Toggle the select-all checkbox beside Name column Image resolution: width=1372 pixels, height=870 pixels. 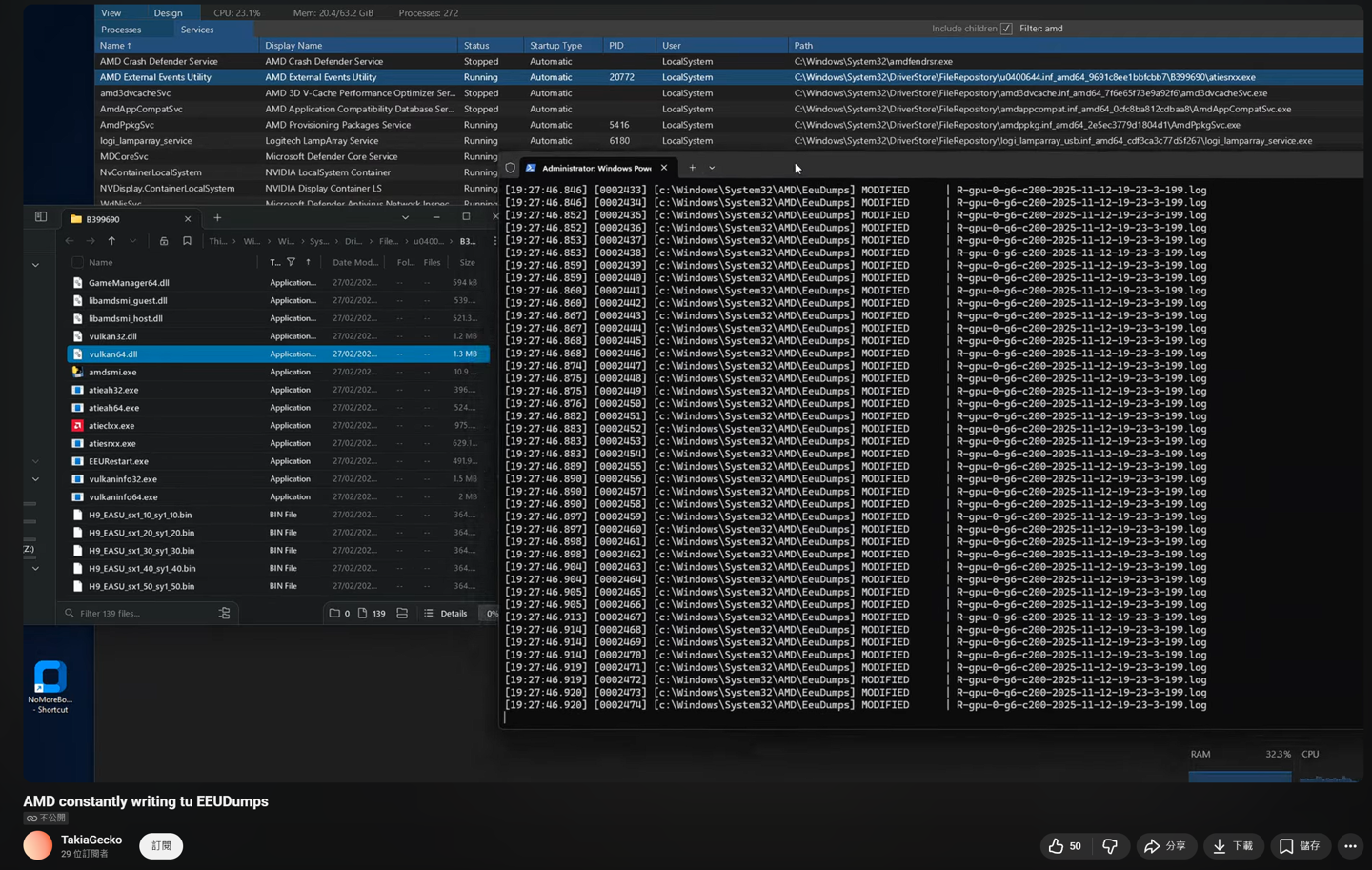click(x=77, y=262)
